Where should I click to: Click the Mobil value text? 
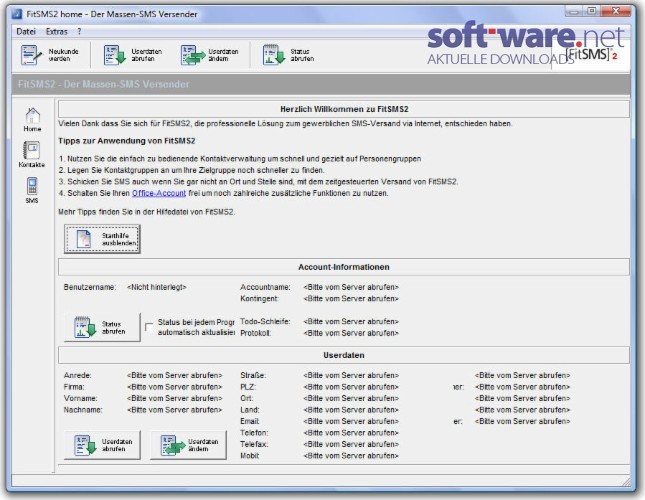(x=351, y=456)
